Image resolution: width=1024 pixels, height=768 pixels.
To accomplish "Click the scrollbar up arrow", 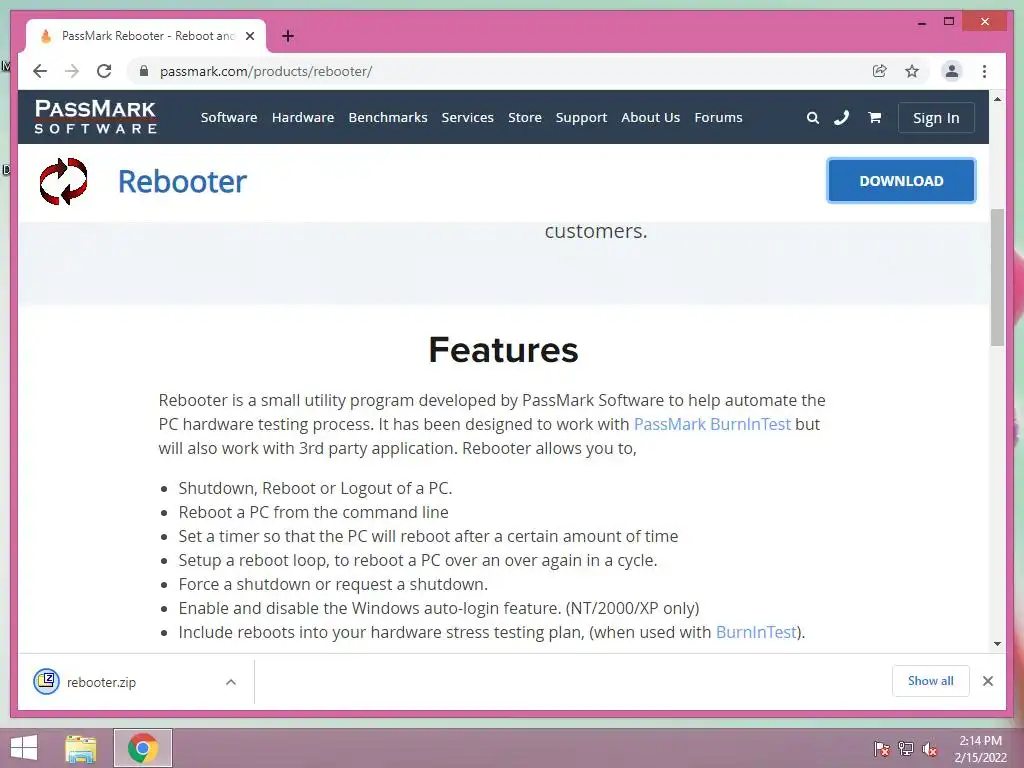I will tap(997, 99).
